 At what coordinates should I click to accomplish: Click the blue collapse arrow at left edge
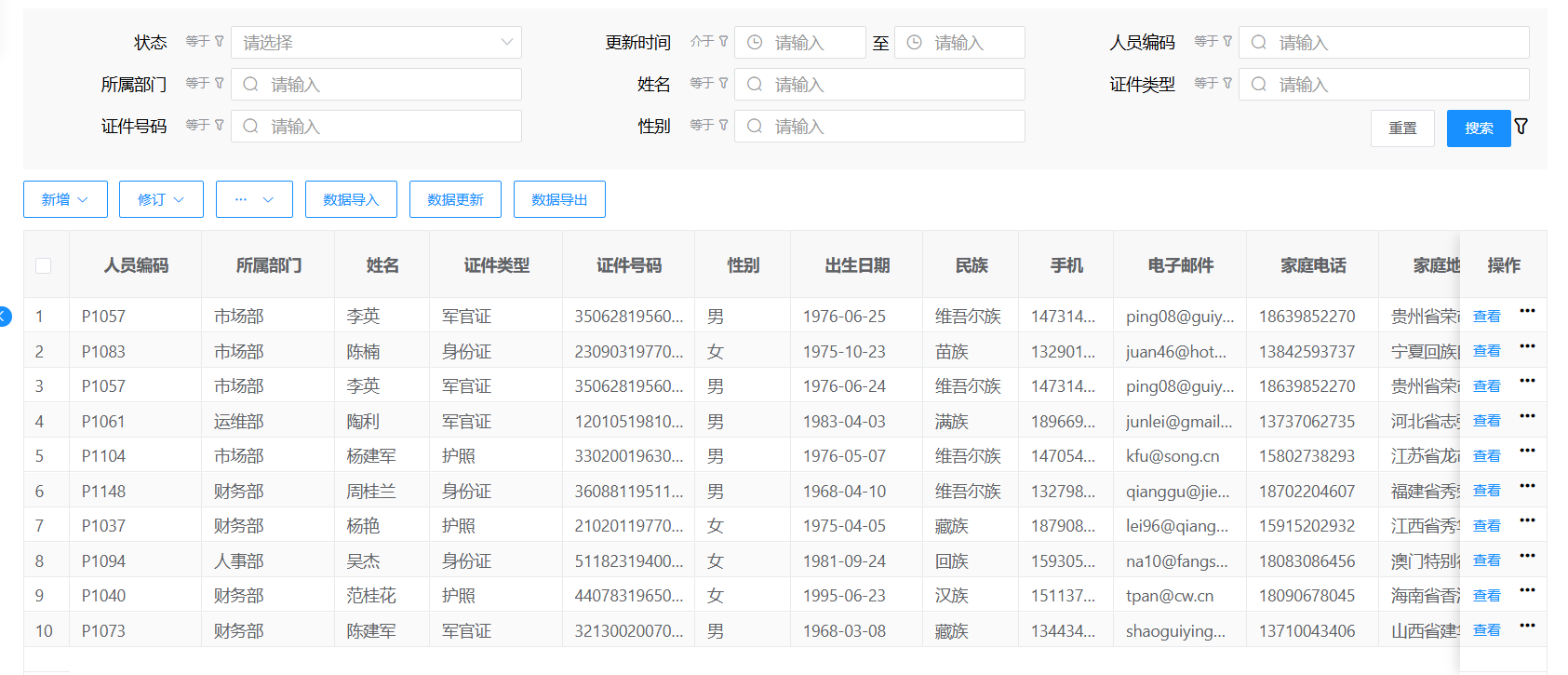click(4, 317)
